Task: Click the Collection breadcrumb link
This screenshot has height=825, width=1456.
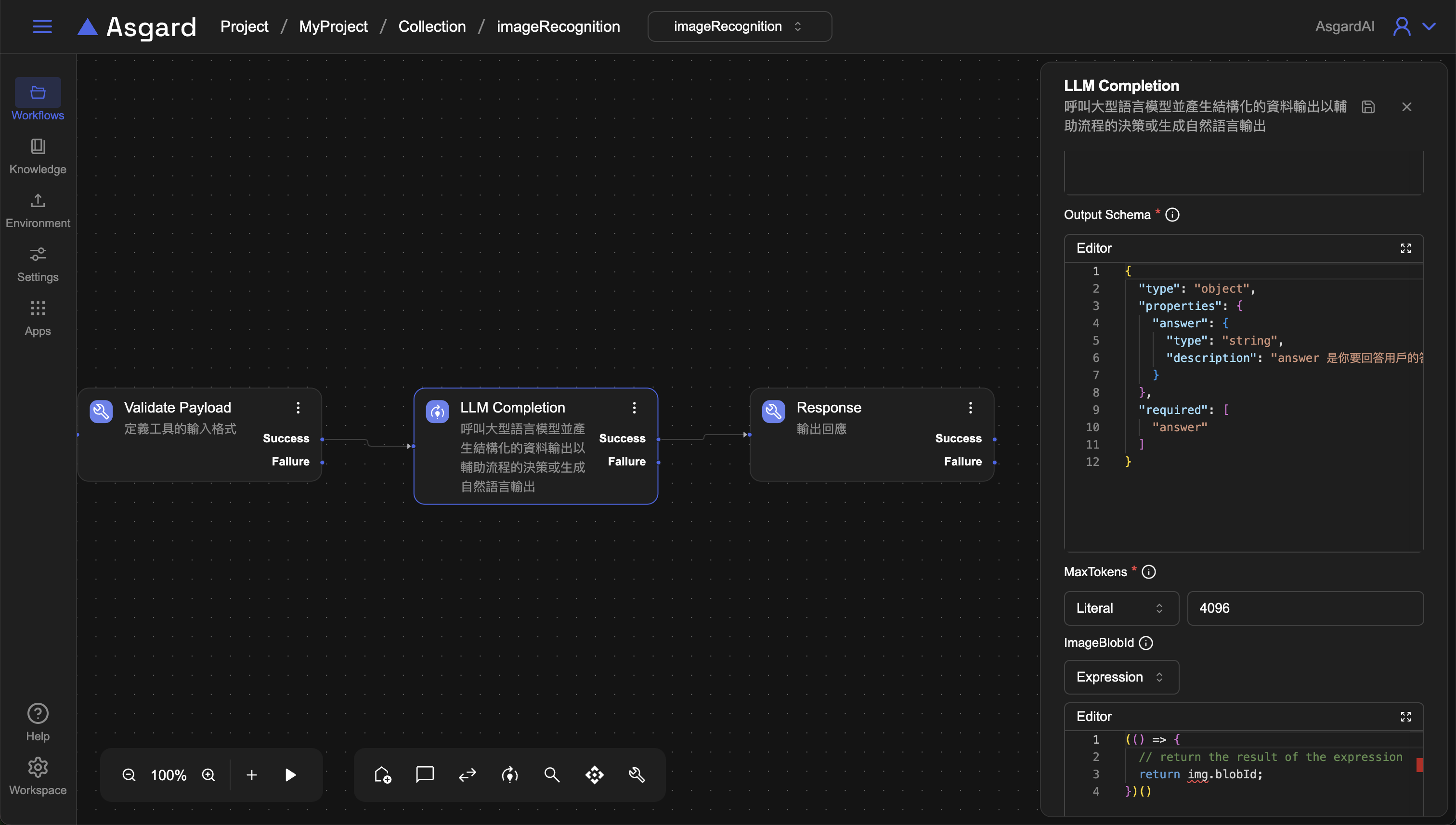Action: pyautogui.click(x=431, y=26)
